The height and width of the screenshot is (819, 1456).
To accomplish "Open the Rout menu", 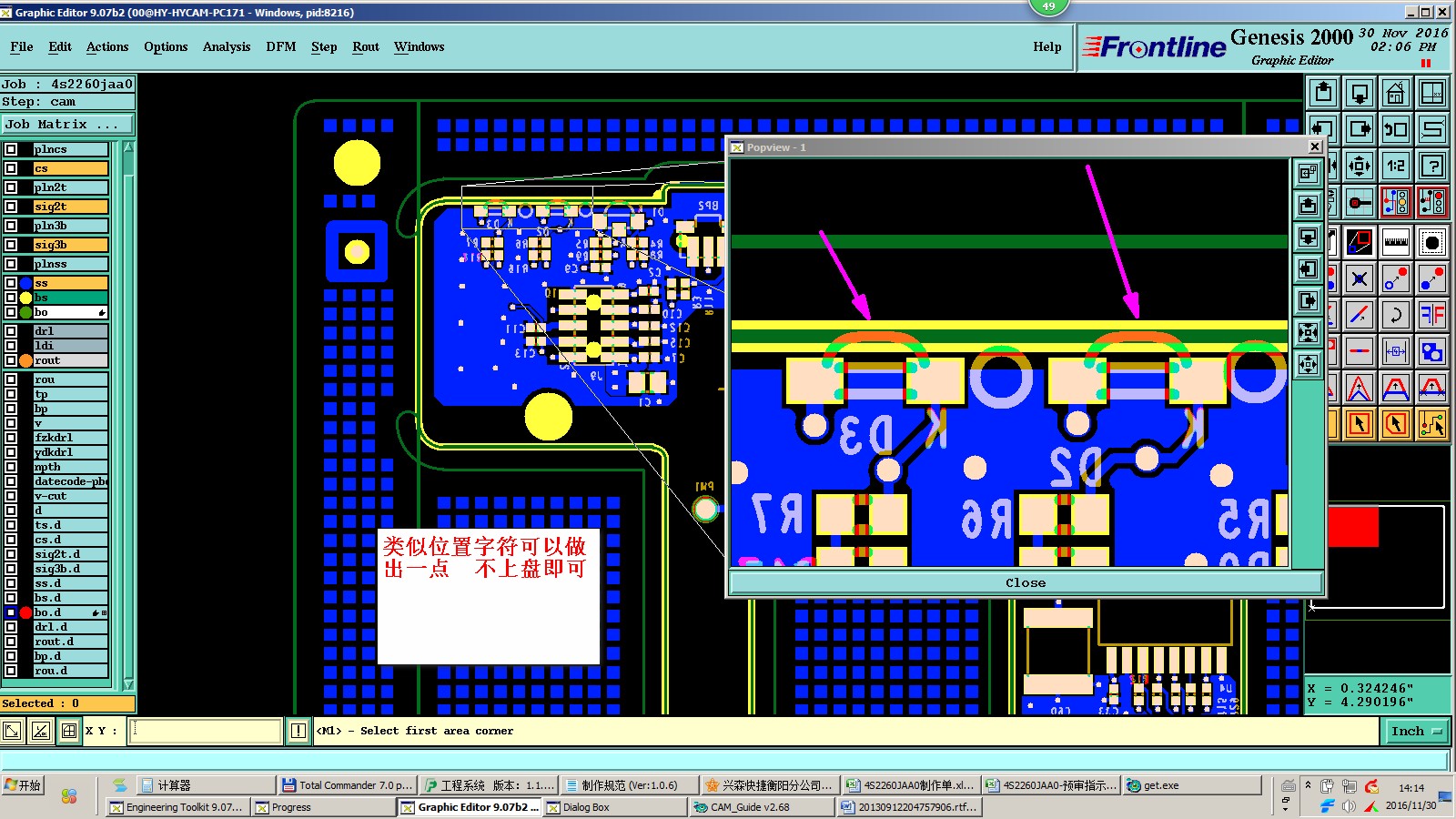I will tap(366, 46).
